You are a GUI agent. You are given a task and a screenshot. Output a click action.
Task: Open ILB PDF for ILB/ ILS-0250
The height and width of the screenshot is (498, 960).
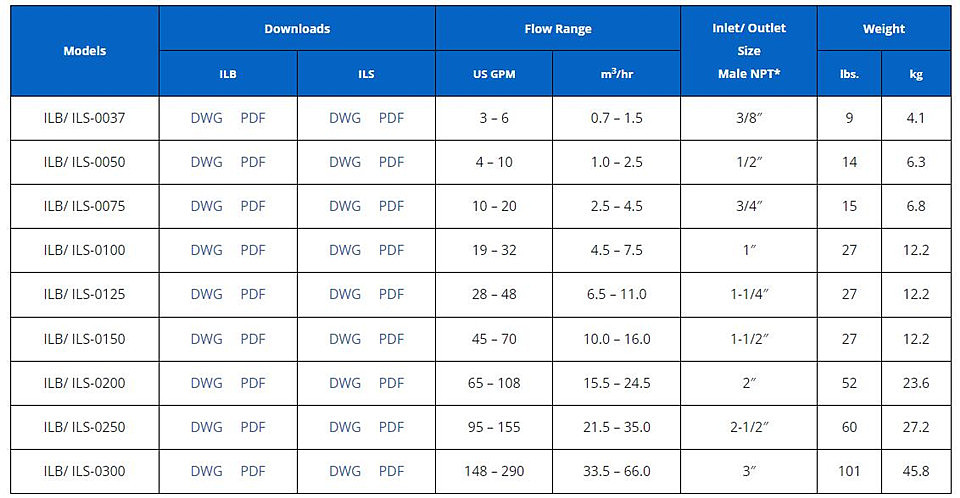point(253,427)
